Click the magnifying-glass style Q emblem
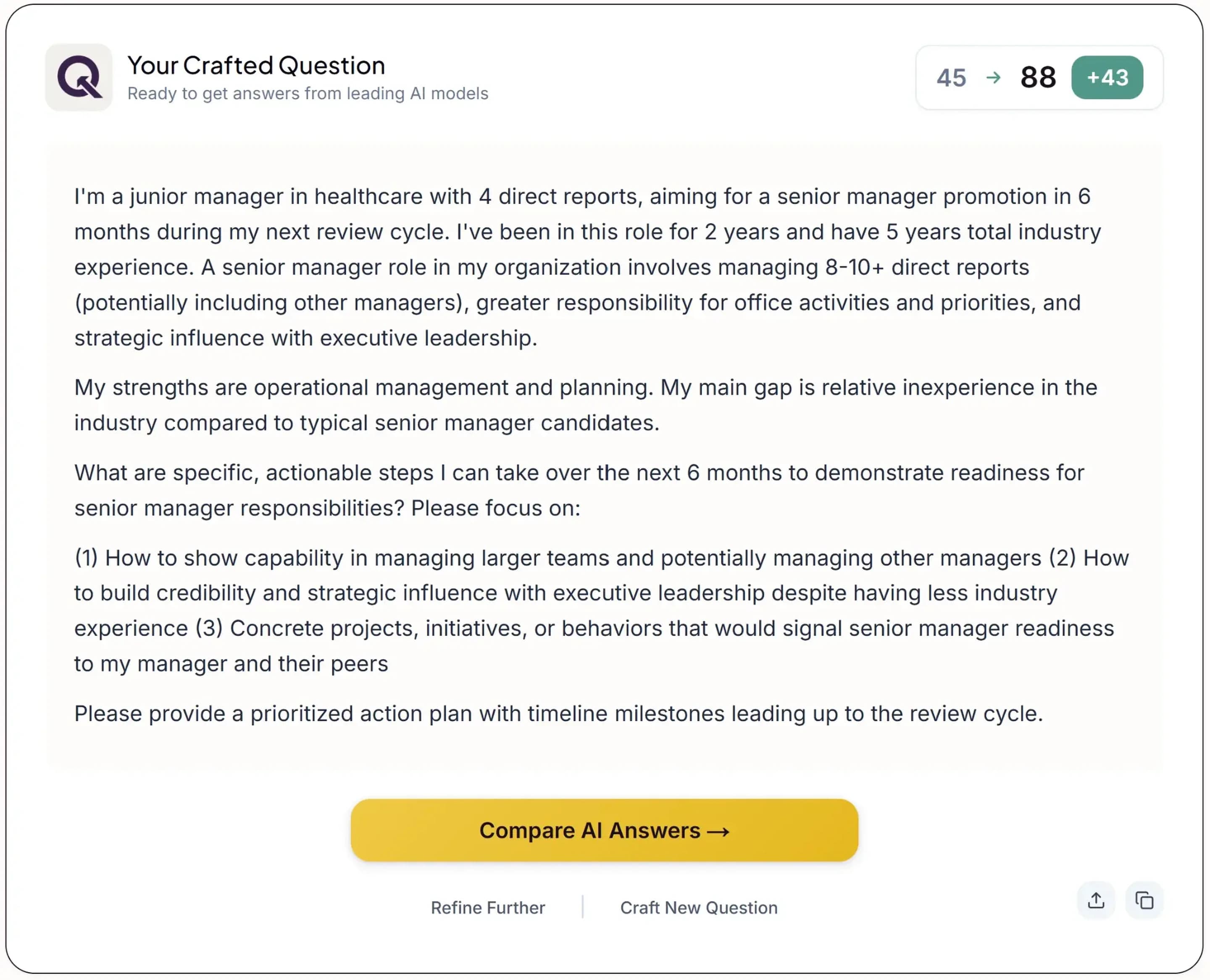The width and height of the screenshot is (1210, 980). [x=79, y=78]
